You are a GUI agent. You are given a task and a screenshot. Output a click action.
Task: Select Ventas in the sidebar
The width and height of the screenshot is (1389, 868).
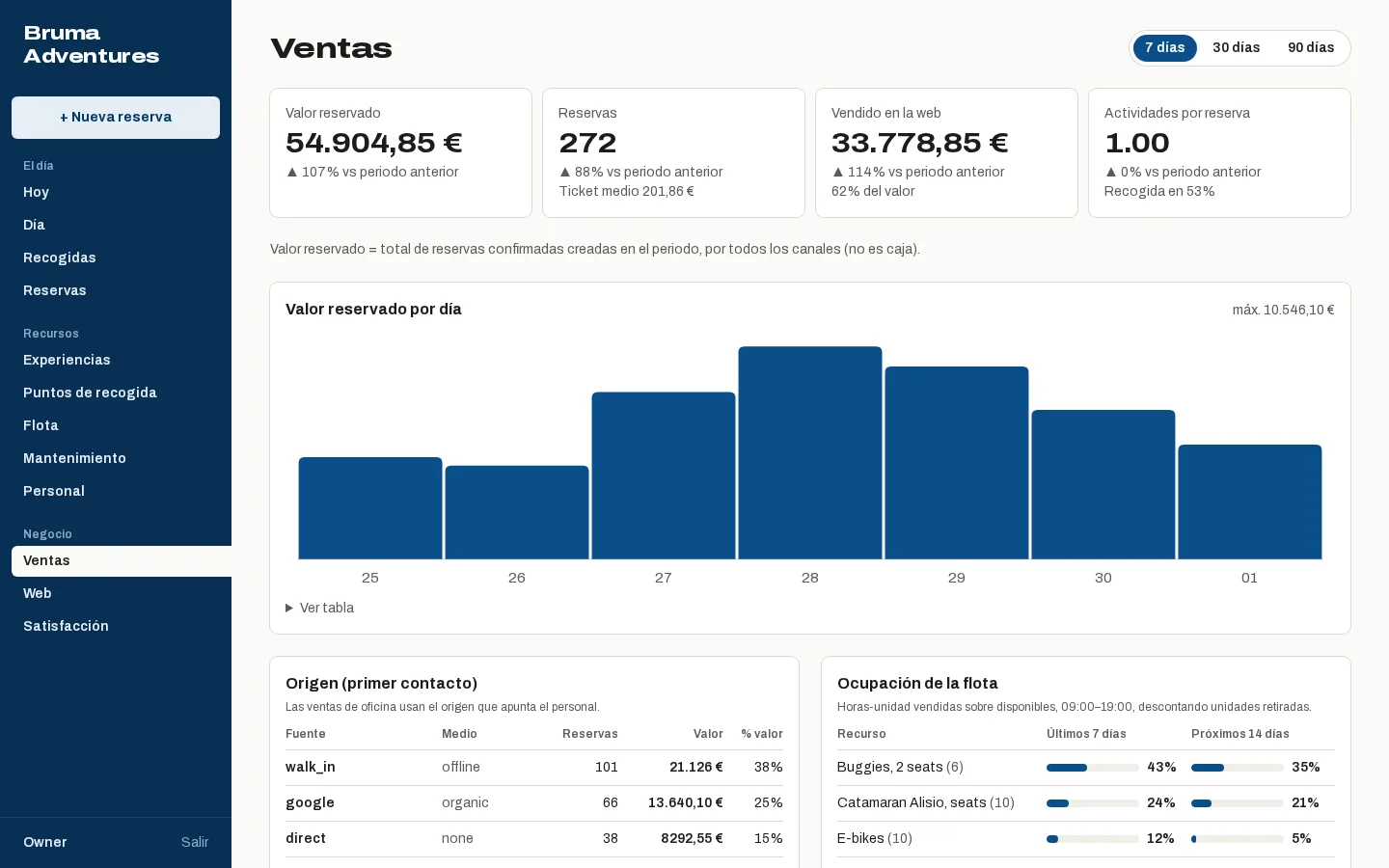(122, 561)
